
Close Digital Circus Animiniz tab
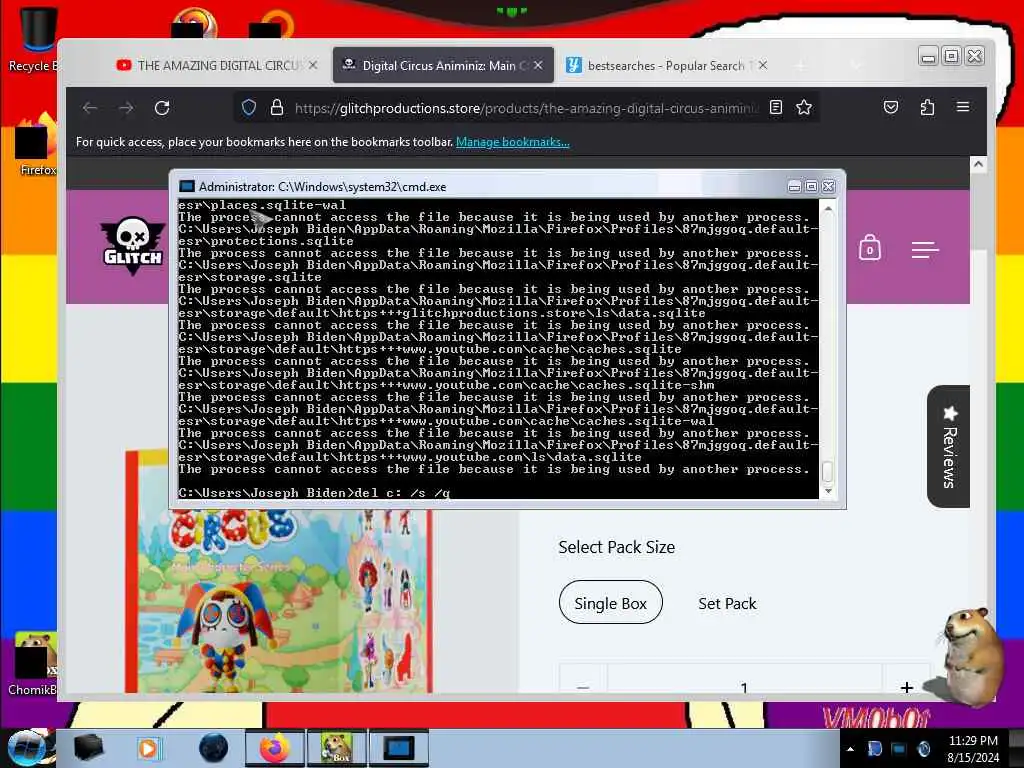click(538, 65)
